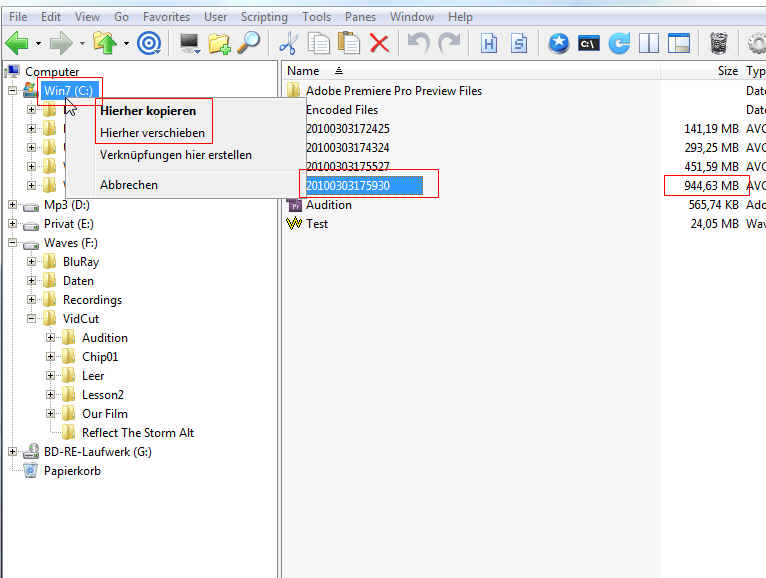Open dropdown arrow next to Back button

pos(38,44)
